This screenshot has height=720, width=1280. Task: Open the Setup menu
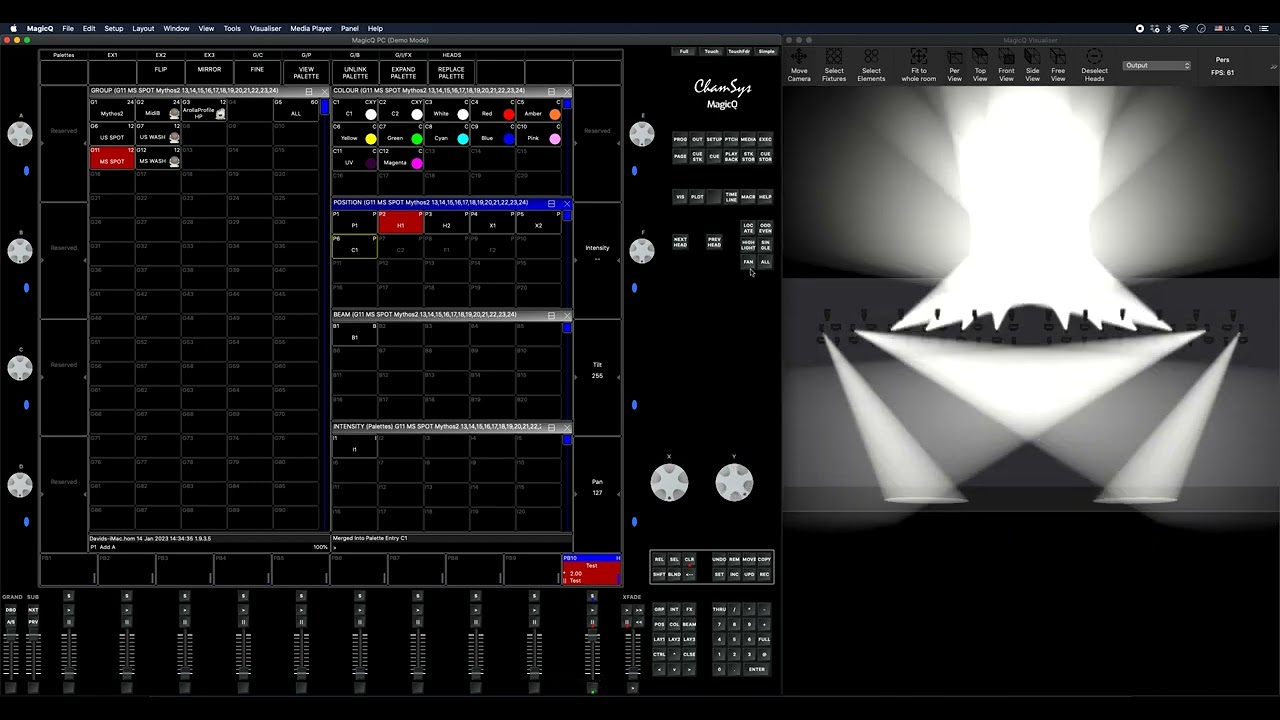(x=114, y=29)
